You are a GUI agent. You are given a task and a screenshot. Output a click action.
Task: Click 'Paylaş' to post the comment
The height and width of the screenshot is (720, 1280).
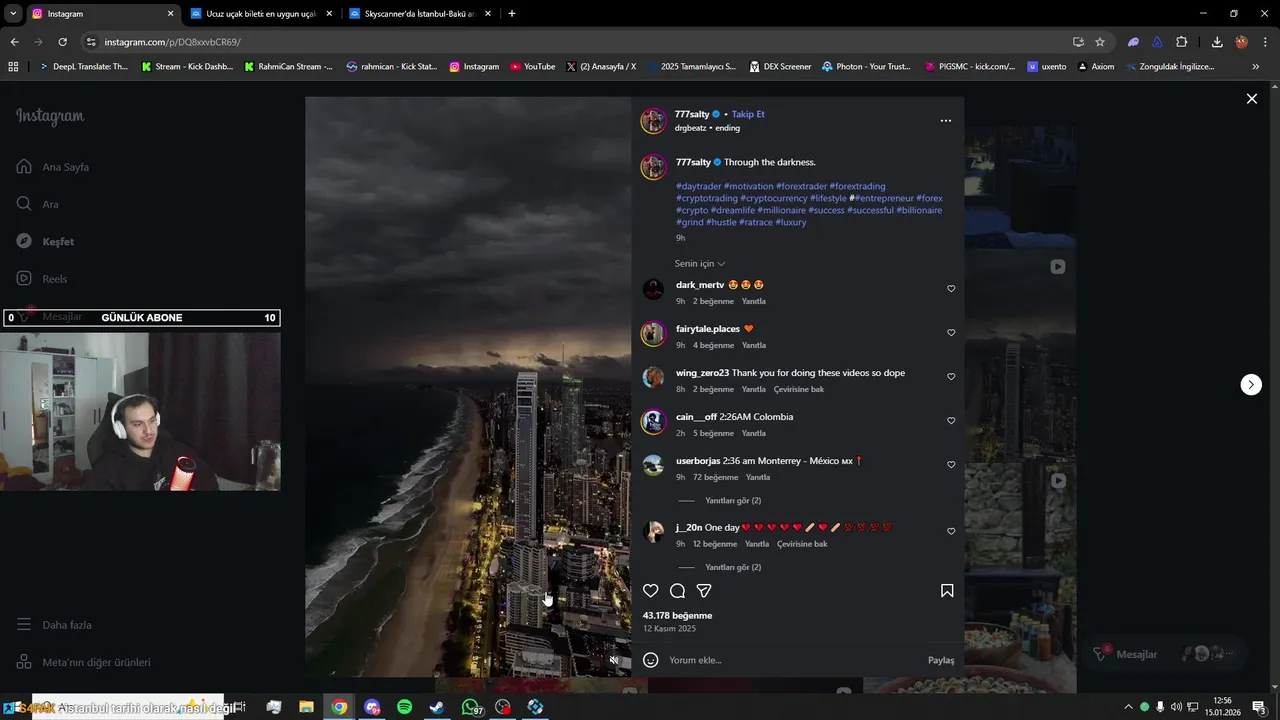point(941,661)
